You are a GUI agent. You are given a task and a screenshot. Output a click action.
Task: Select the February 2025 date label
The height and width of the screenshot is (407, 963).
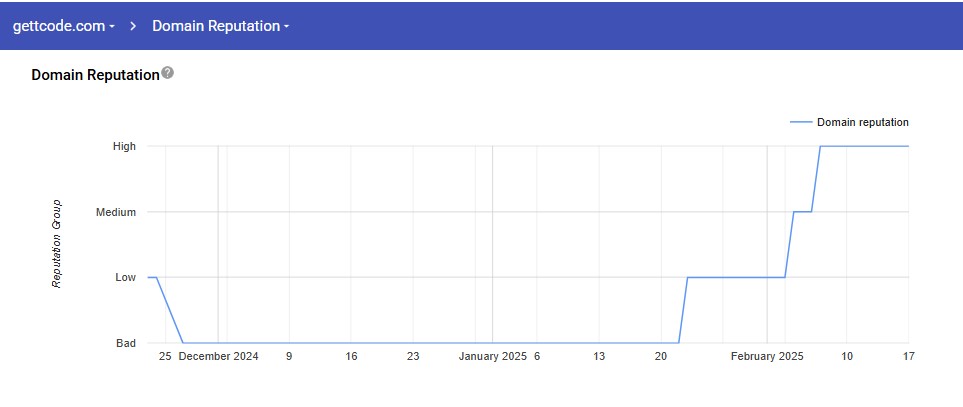click(x=767, y=356)
